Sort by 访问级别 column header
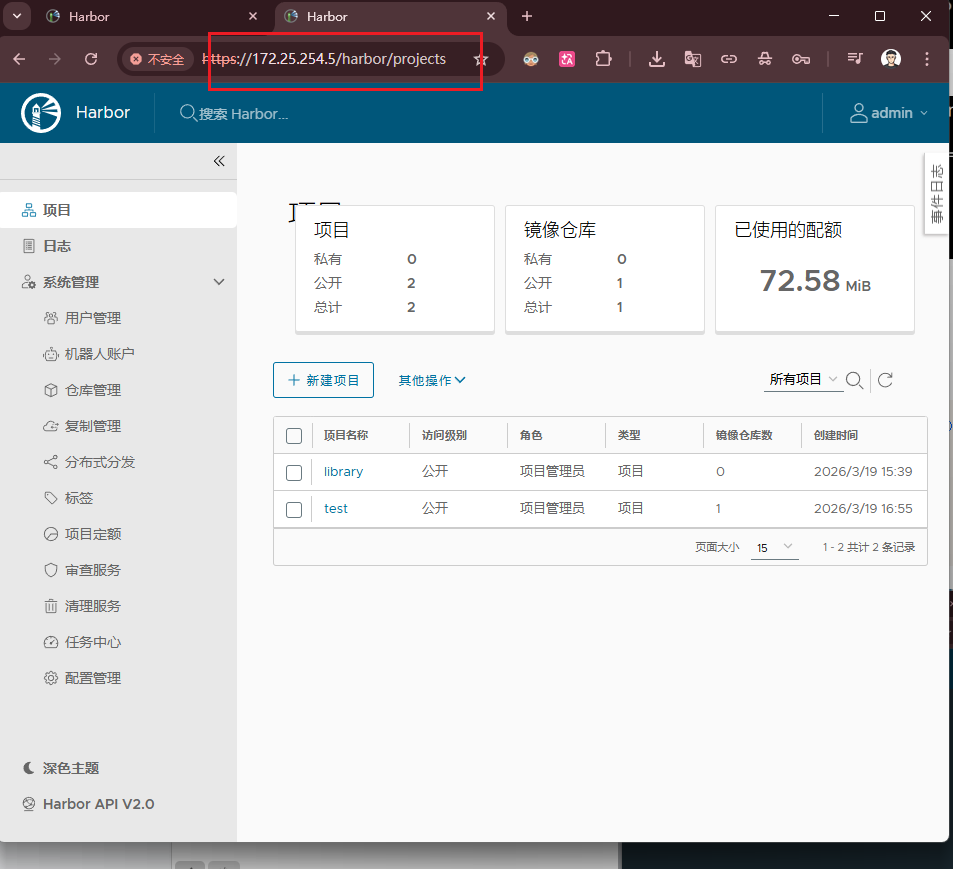 pos(444,435)
